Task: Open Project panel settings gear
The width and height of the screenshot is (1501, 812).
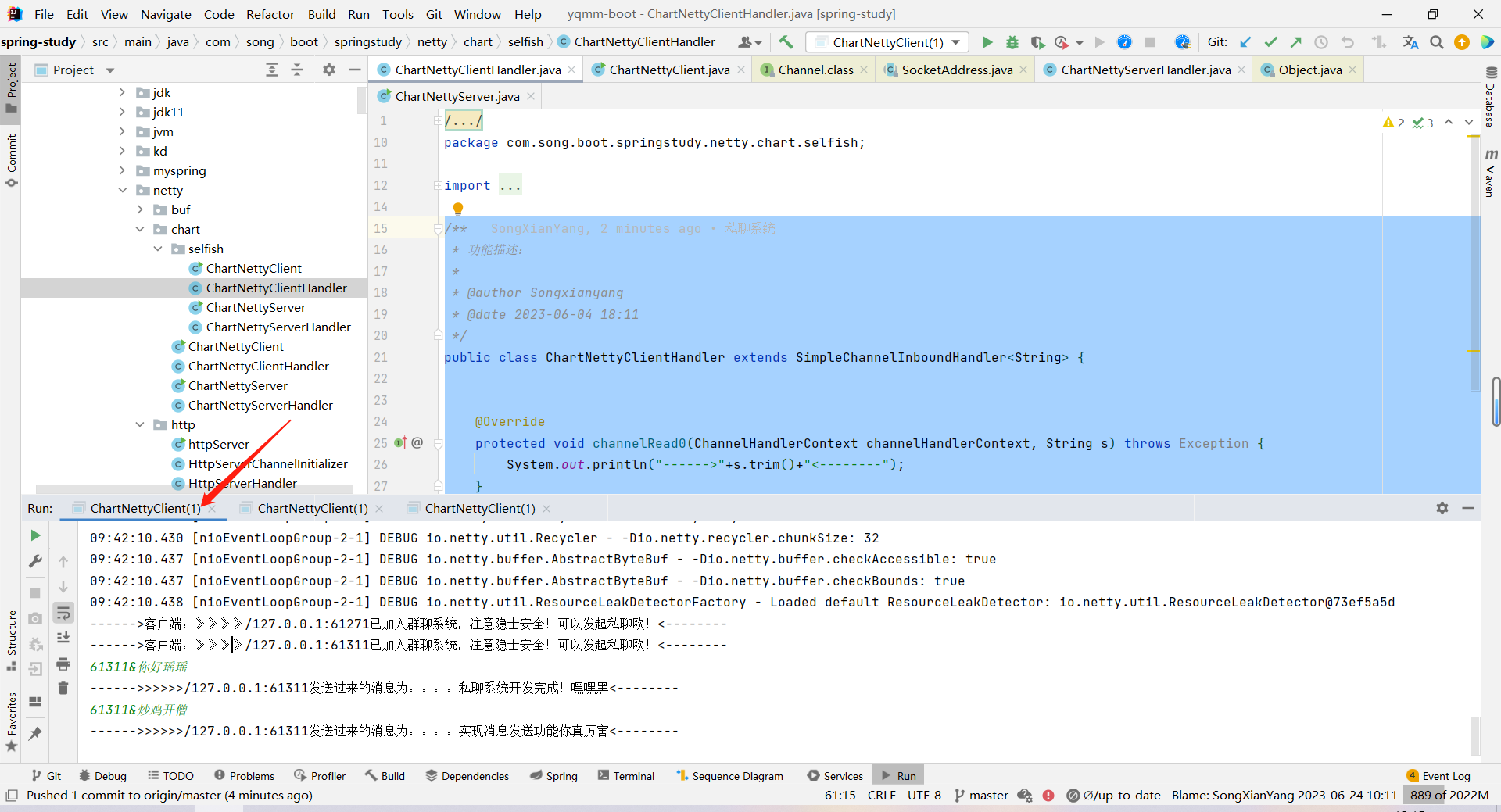Action: pos(329,70)
